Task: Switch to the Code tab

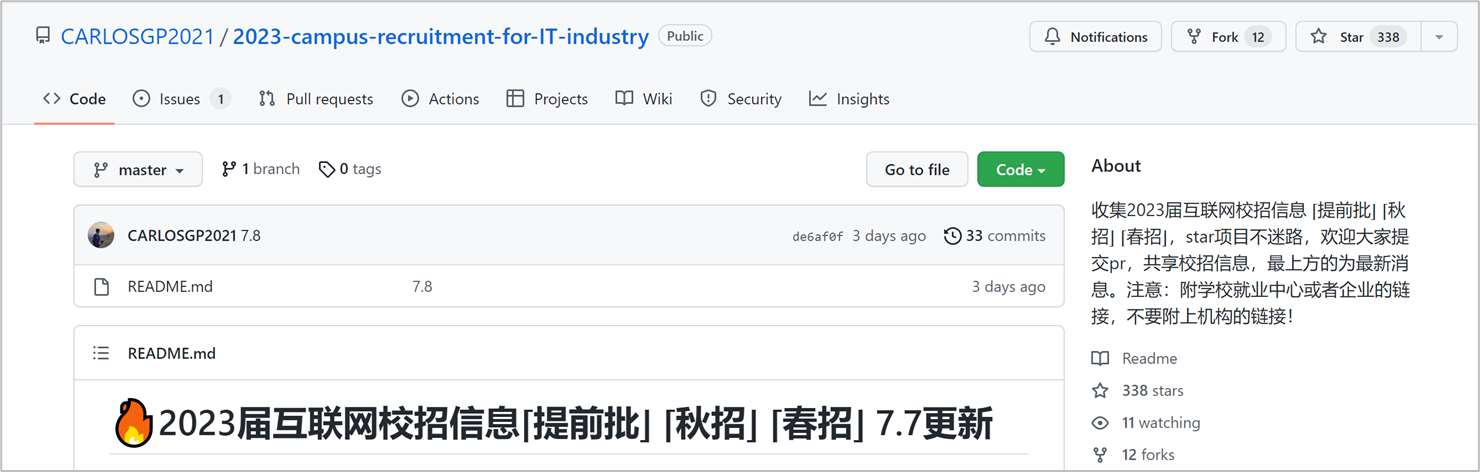Action: [x=75, y=99]
